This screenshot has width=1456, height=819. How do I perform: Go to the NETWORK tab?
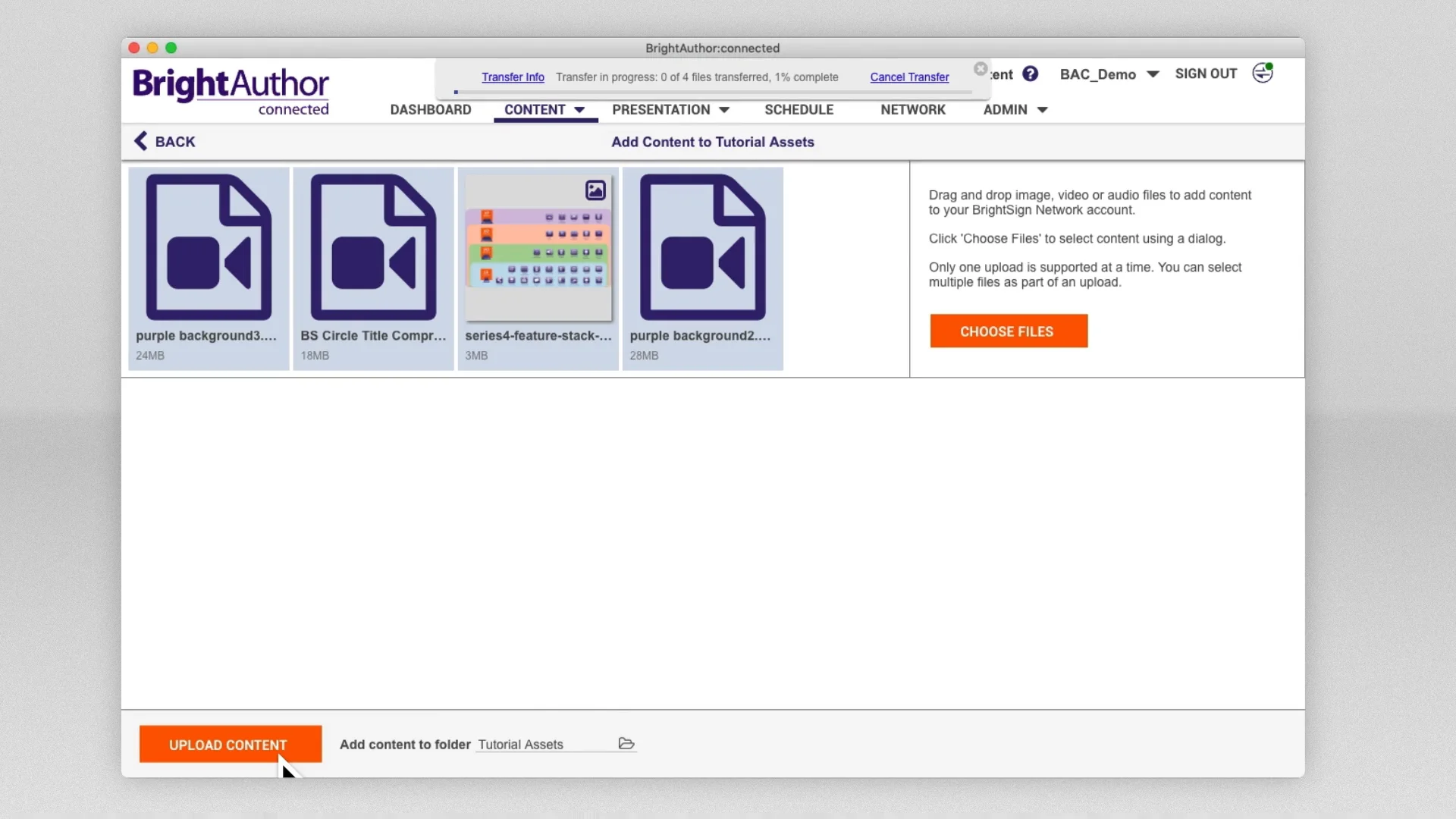point(913,109)
